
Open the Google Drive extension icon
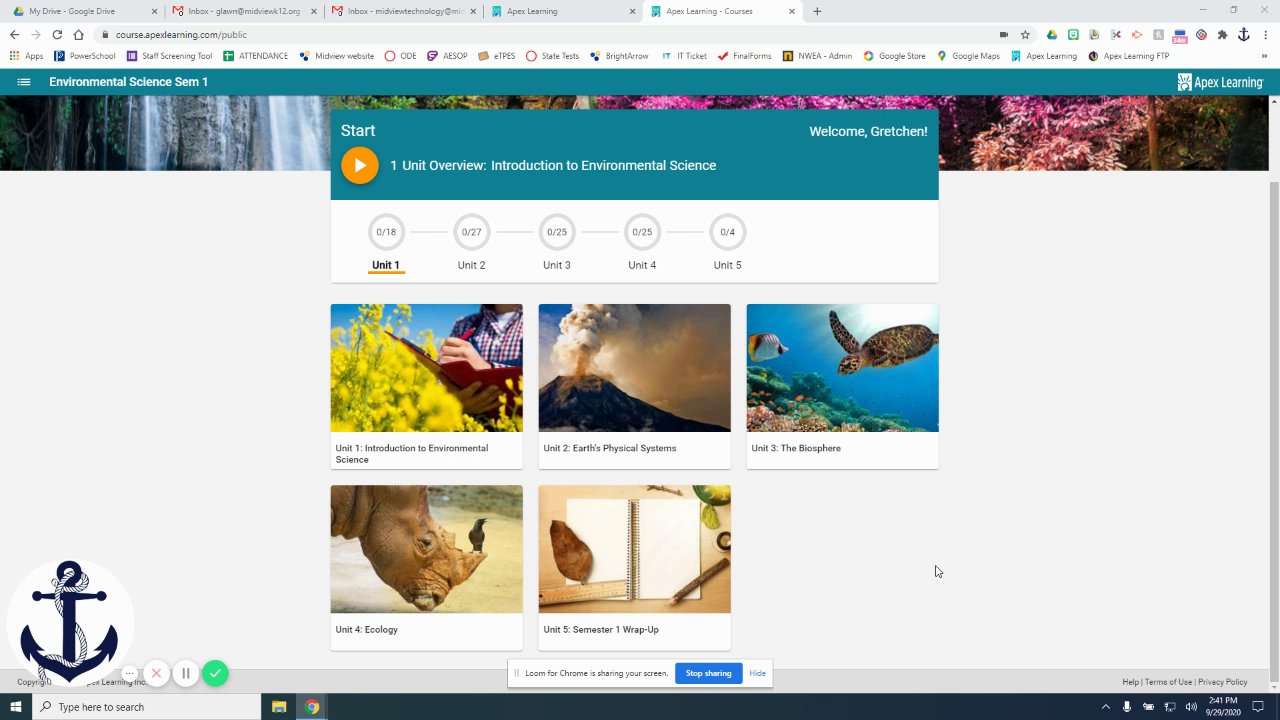click(x=1052, y=34)
